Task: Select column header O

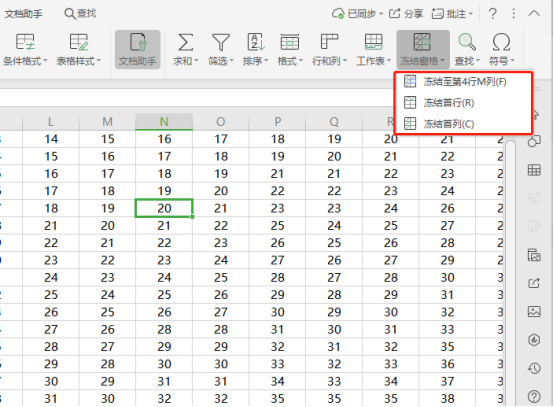Action: (x=221, y=122)
